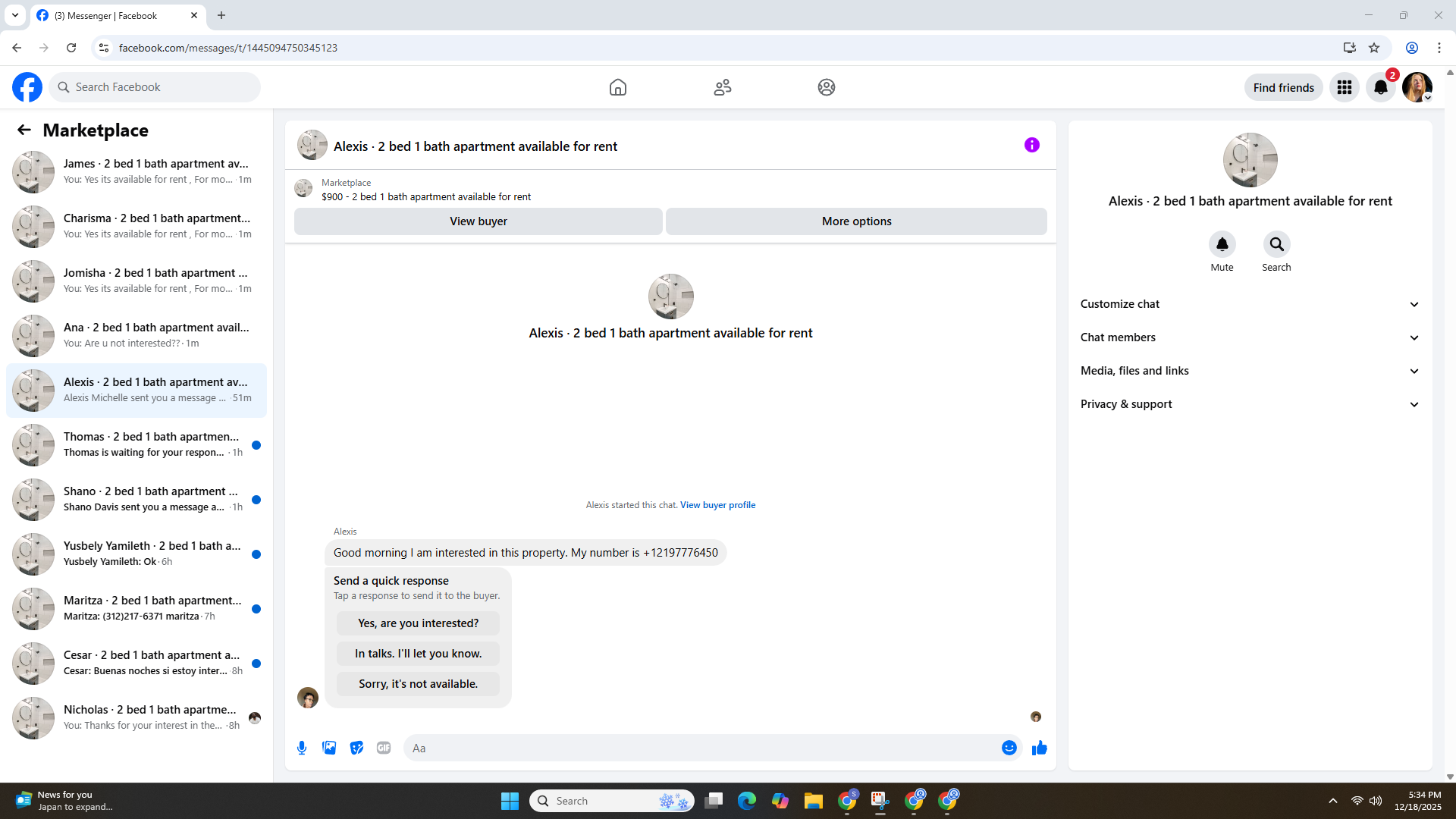
Task: Expand Customize chat section
Action: click(1250, 304)
